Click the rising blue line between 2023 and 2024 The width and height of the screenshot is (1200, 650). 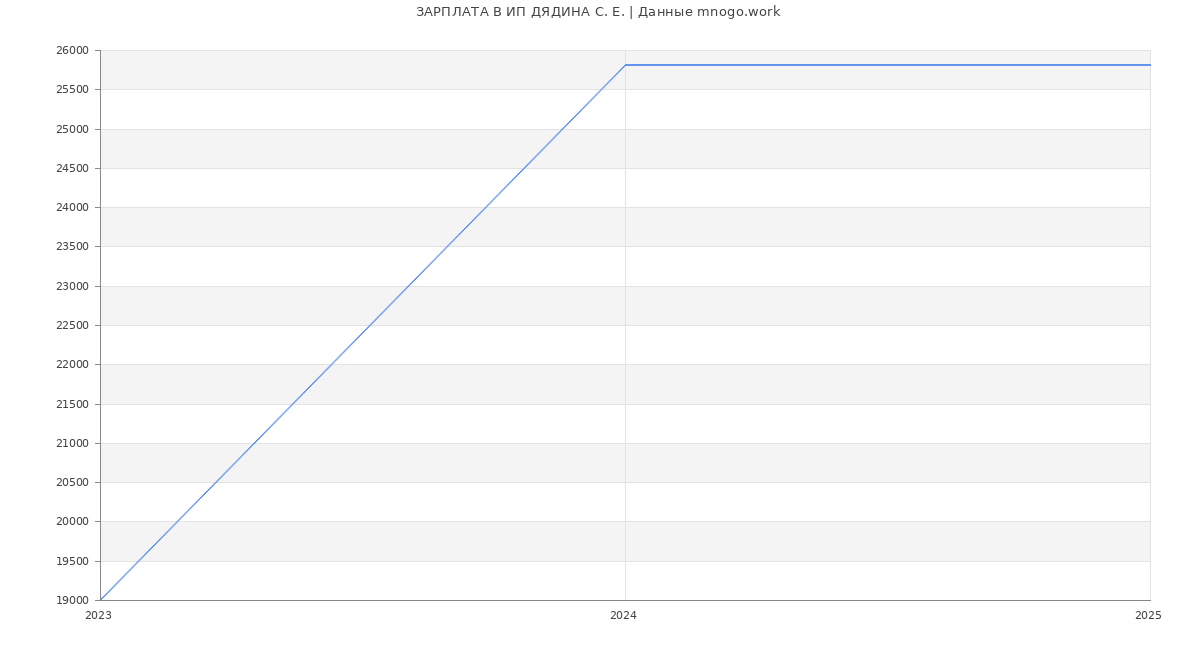(x=363, y=332)
